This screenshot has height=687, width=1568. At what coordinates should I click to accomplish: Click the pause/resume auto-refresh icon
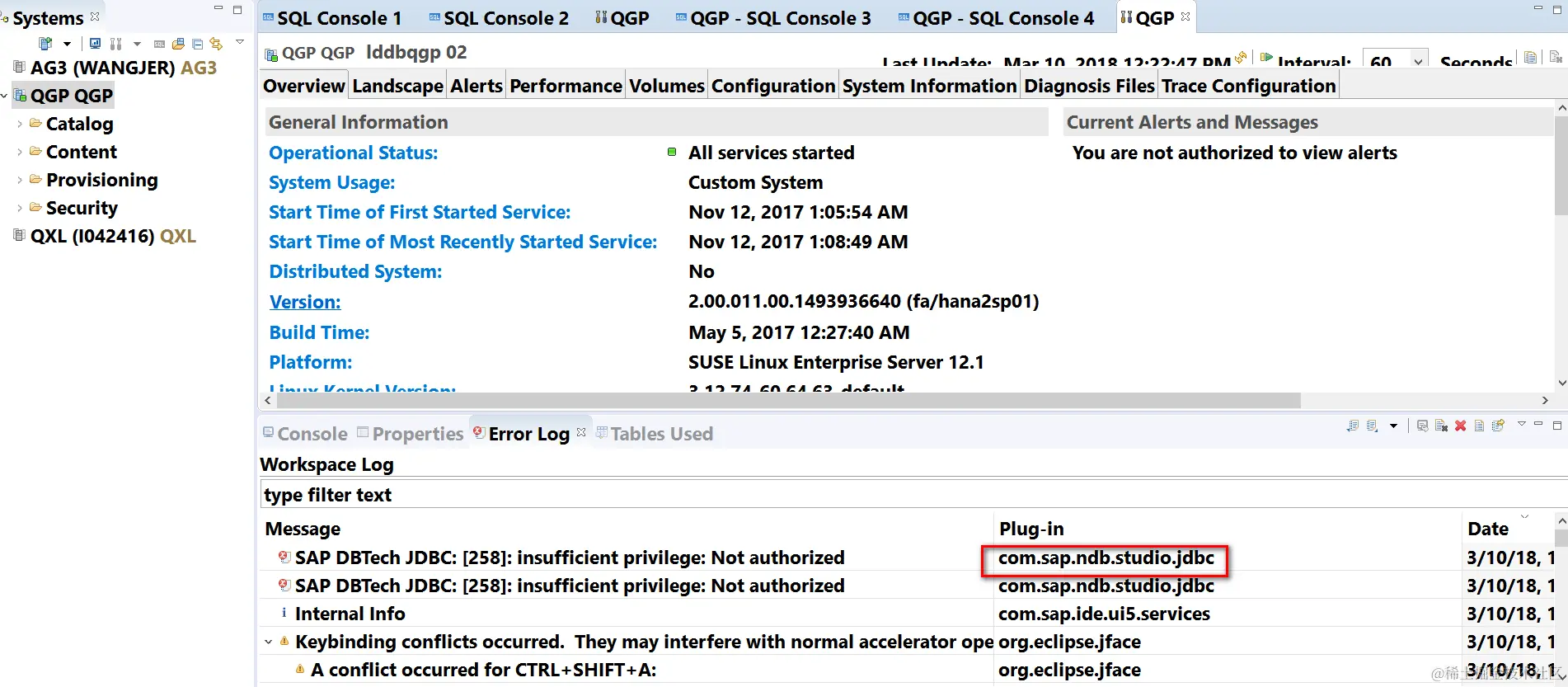(x=1266, y=58)
